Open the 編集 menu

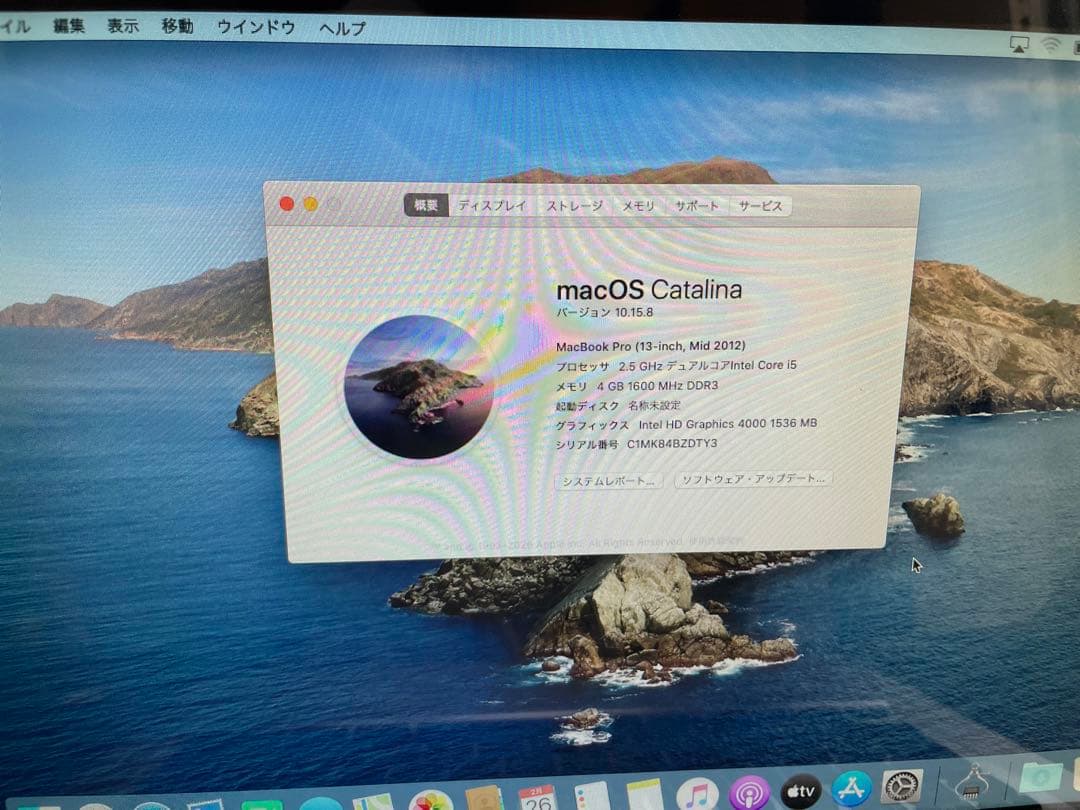(68, 25)
